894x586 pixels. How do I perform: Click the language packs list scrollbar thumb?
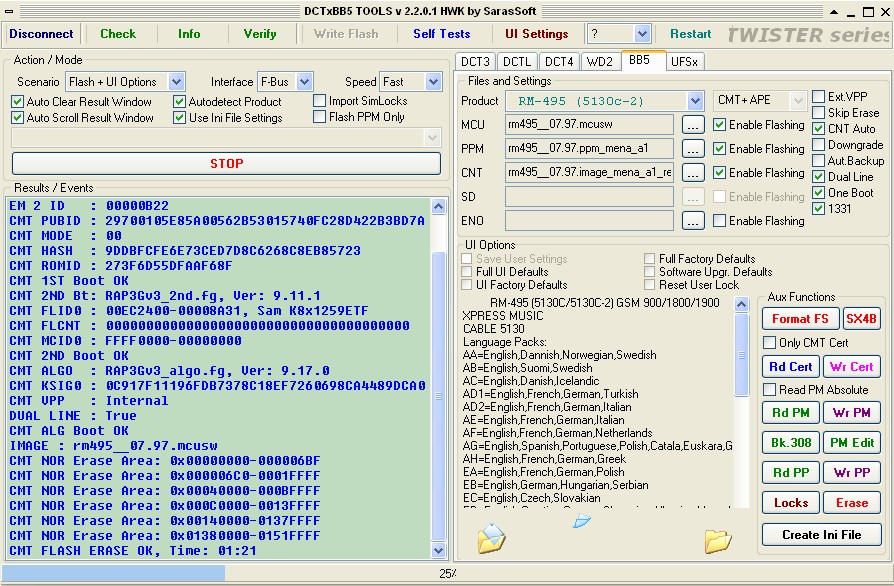tap(741, 355)
